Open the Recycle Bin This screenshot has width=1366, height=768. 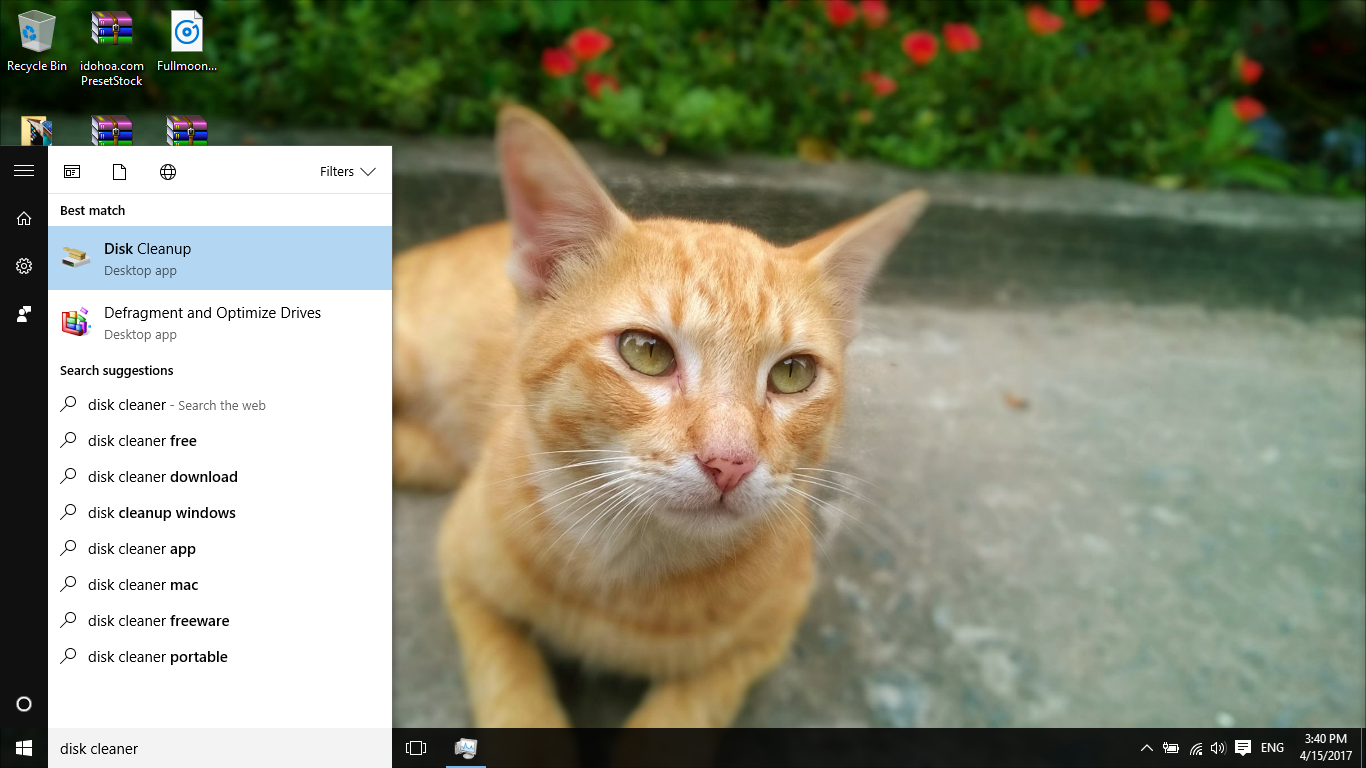pos(37,33)
